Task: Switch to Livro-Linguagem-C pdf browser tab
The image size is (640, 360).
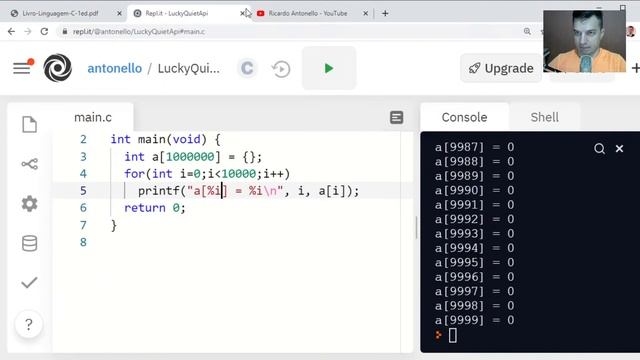Action: (60, 13)
